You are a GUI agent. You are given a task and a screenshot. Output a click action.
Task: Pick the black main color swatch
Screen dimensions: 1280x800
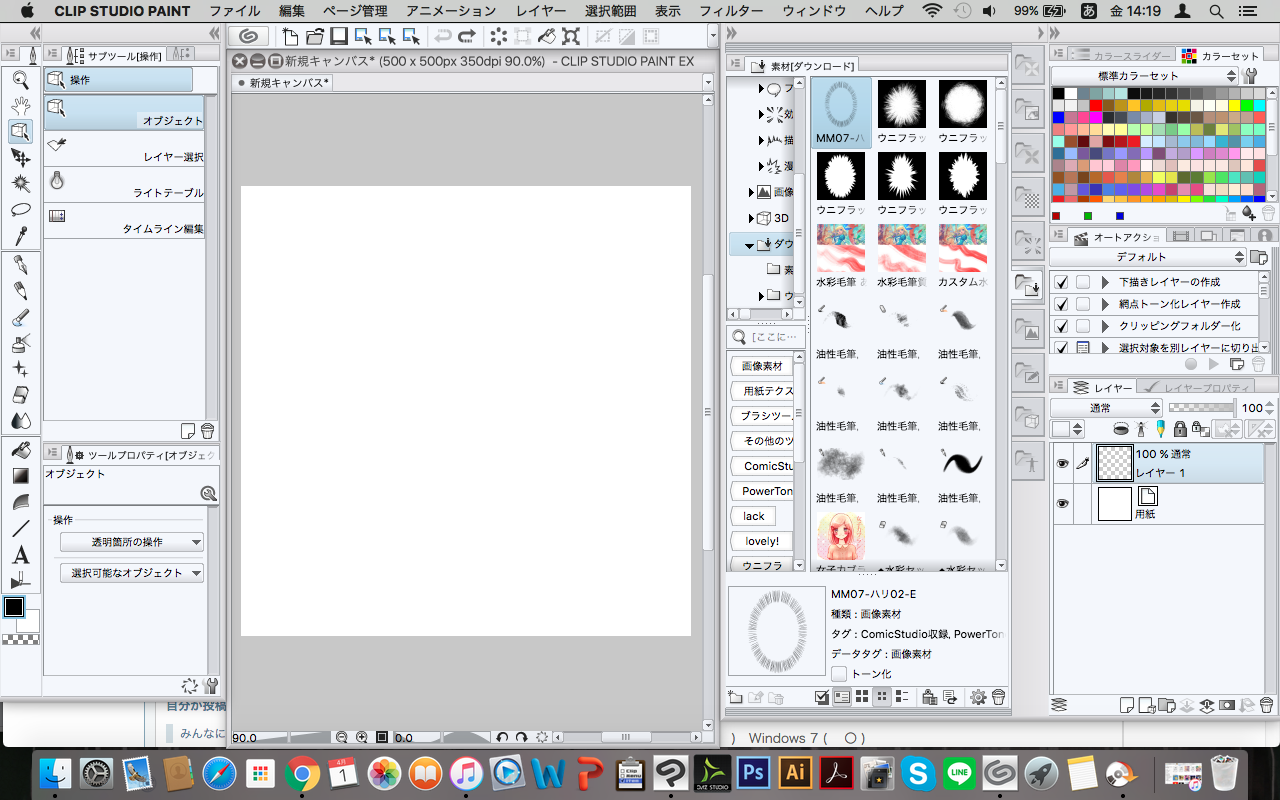(x=14, y=607)
